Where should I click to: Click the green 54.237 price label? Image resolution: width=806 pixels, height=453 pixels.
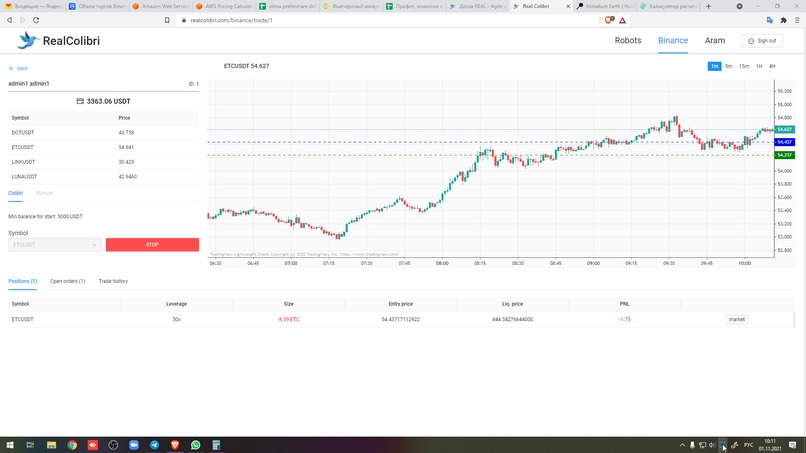click(784, 155)
